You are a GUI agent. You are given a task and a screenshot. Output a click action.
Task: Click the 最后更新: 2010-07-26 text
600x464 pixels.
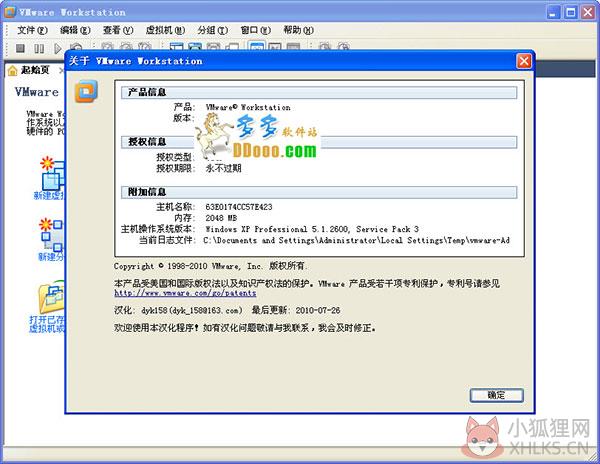pyautogui.click(x=296, y=310)
